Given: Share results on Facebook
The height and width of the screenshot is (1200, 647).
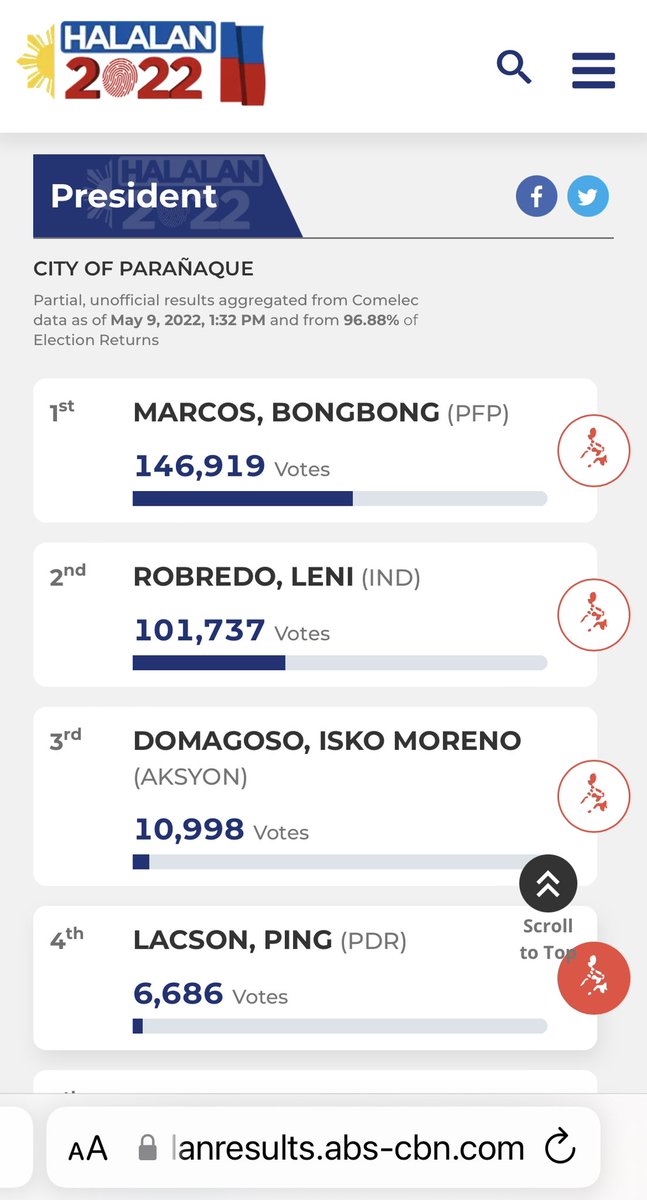Looking at the screenshot, I should point(536,196).
